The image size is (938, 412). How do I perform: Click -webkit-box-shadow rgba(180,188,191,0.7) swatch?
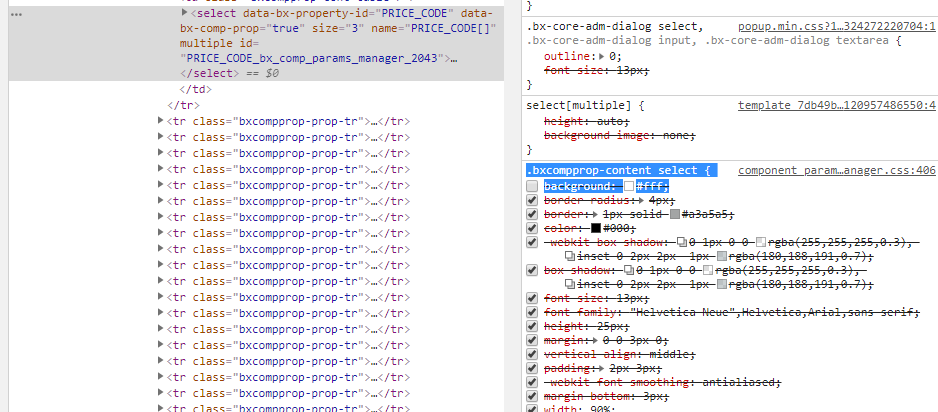721,256
